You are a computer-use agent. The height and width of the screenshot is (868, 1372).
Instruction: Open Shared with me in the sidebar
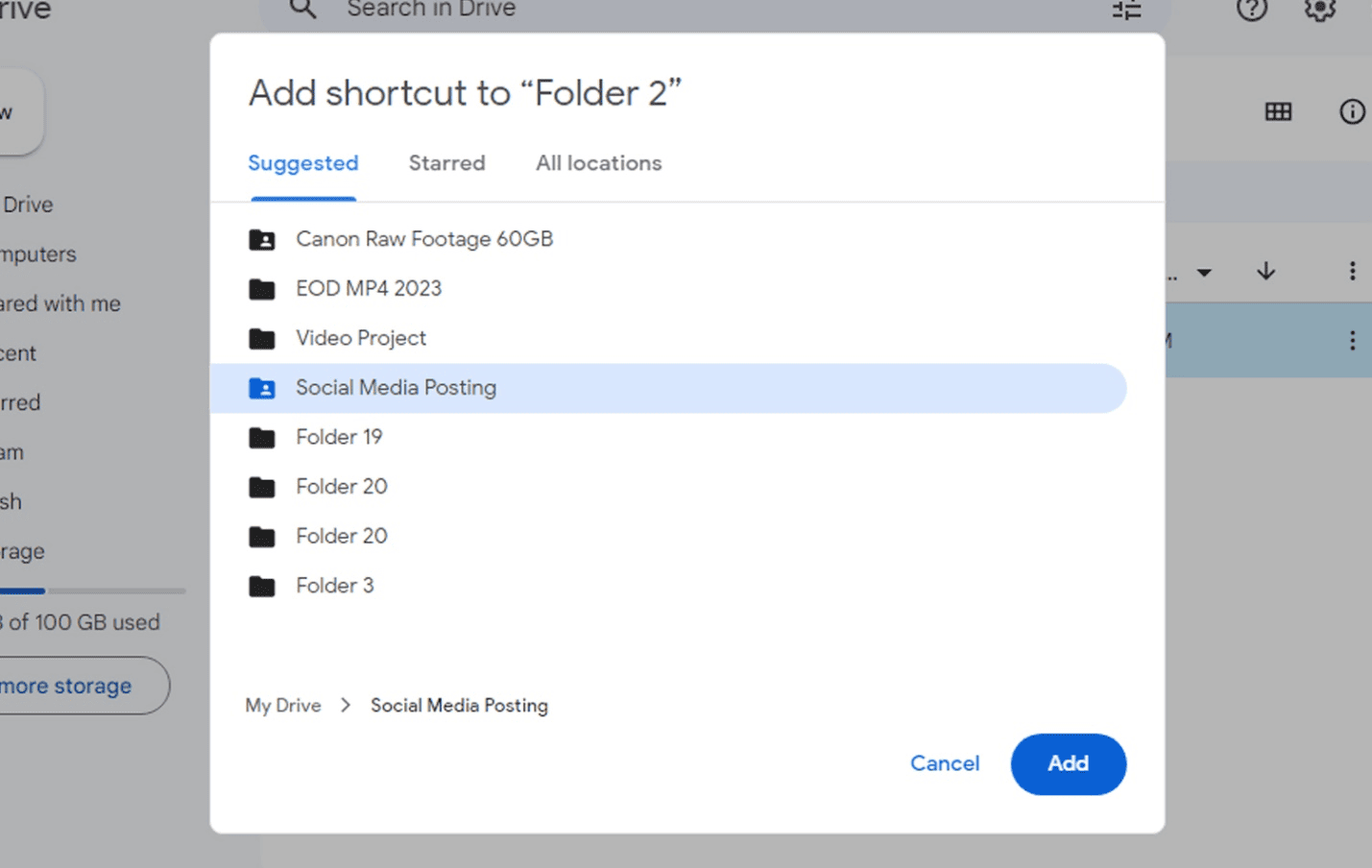[x=60, y=303]
